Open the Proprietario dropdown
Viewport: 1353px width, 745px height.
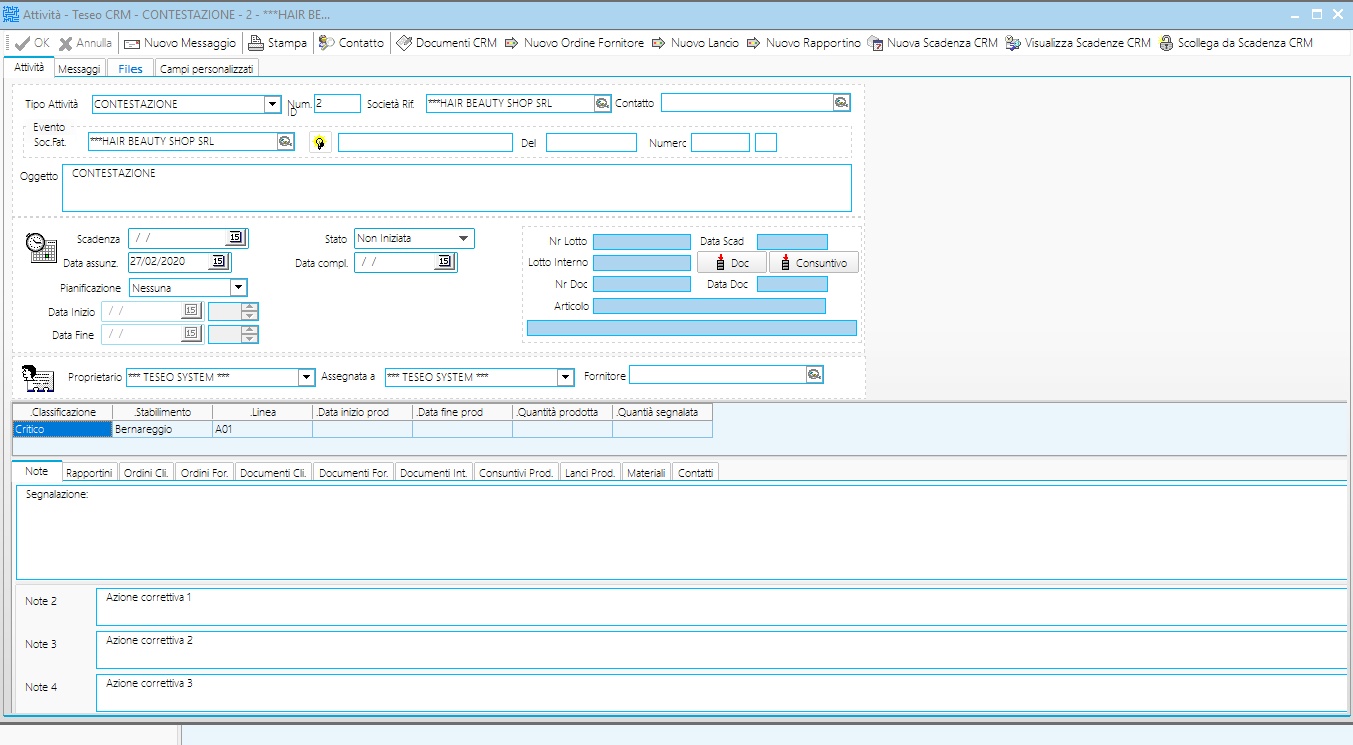coord(307,377)
